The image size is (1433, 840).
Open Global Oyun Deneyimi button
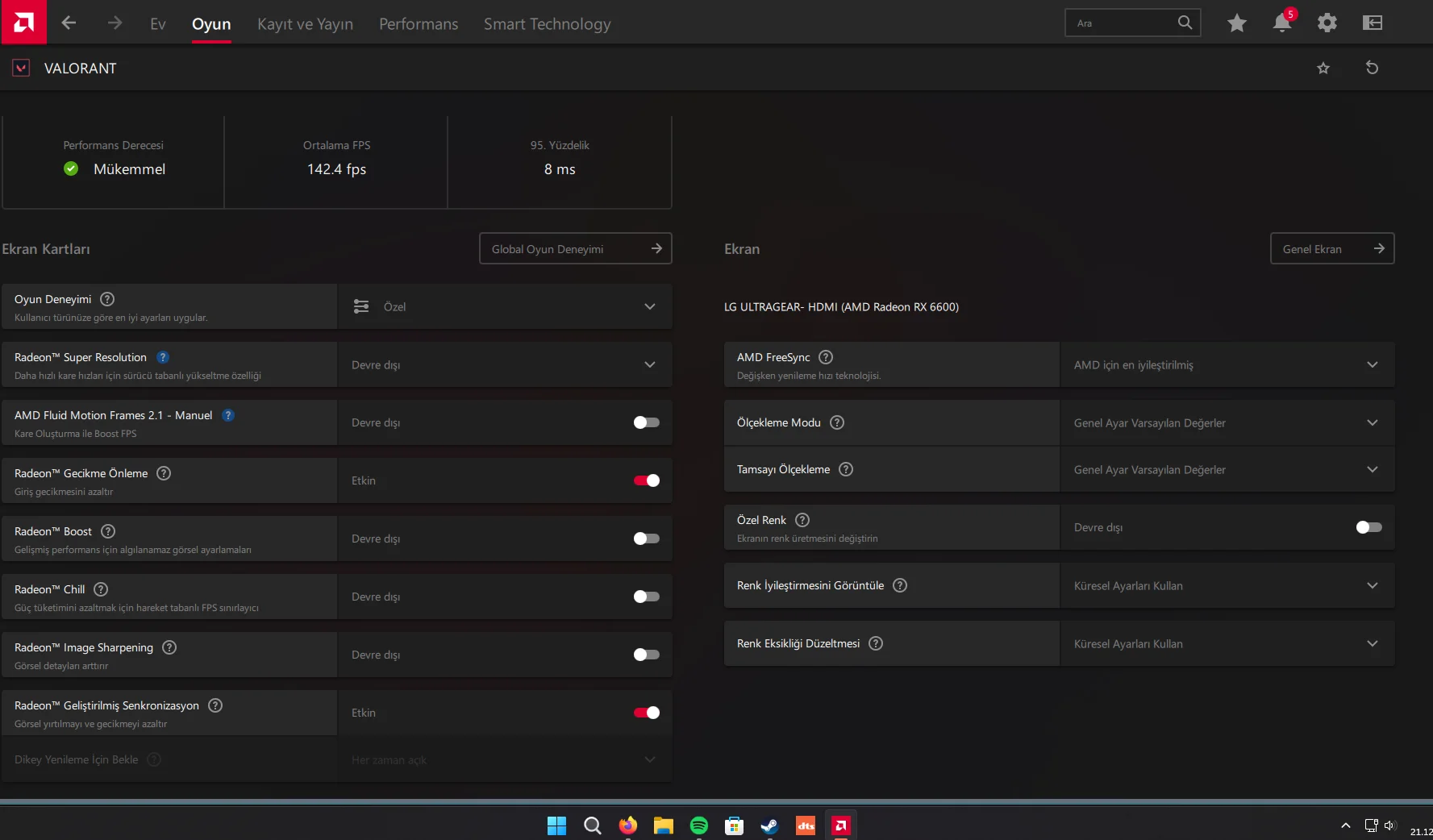click(x=576, y=248)
